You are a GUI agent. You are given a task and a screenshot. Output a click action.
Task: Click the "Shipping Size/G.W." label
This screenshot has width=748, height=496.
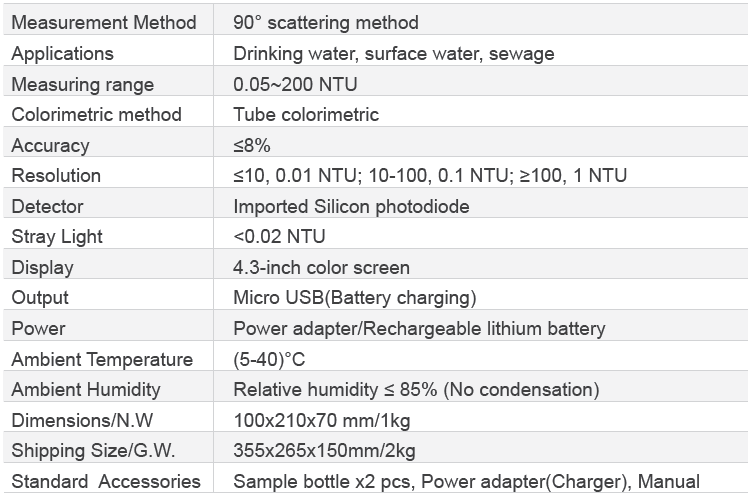(86, 451)
